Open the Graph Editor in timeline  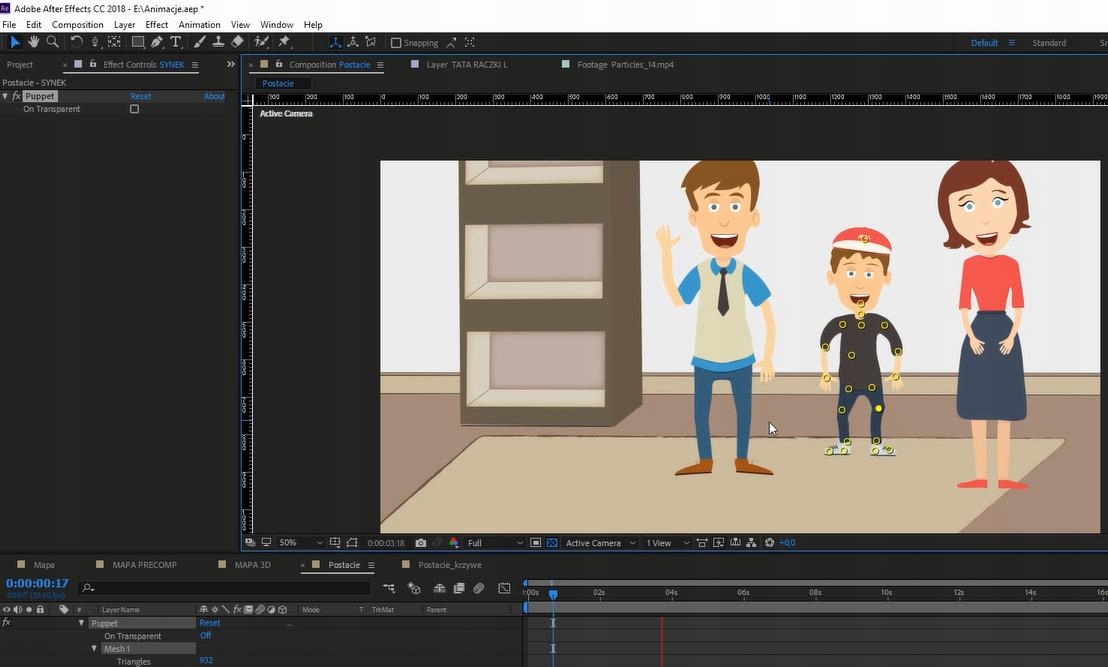tap(504, 588)
